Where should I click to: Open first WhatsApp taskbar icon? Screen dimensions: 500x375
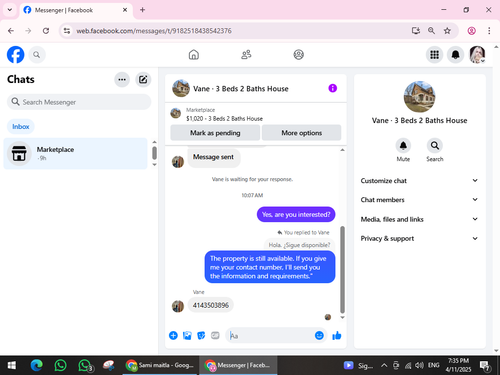click(x=60, y=365)
